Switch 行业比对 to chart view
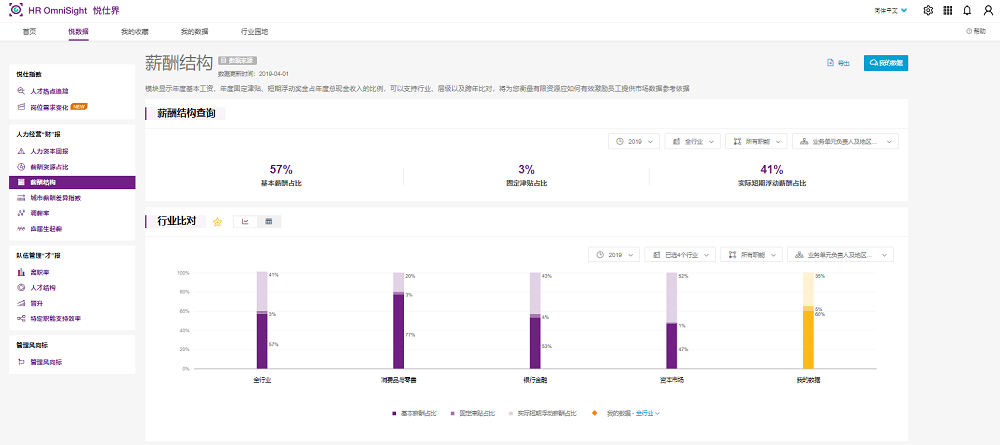The image size is (1000, 445). point(245,222)
